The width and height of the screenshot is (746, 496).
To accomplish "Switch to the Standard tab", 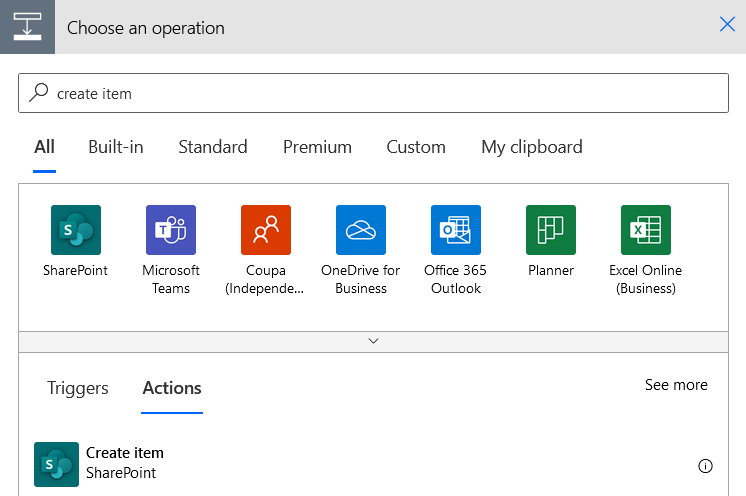I will (213, 147).
